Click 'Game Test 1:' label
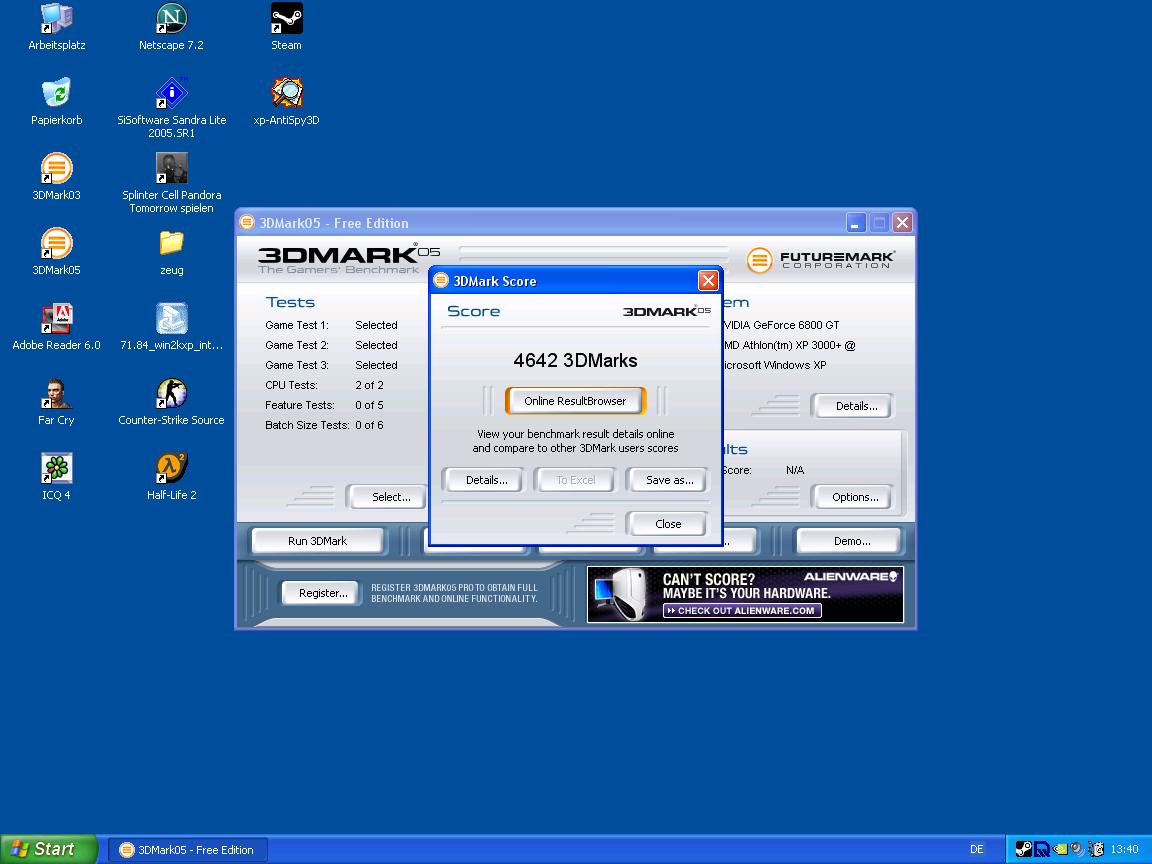 click(x=297, y=325)
